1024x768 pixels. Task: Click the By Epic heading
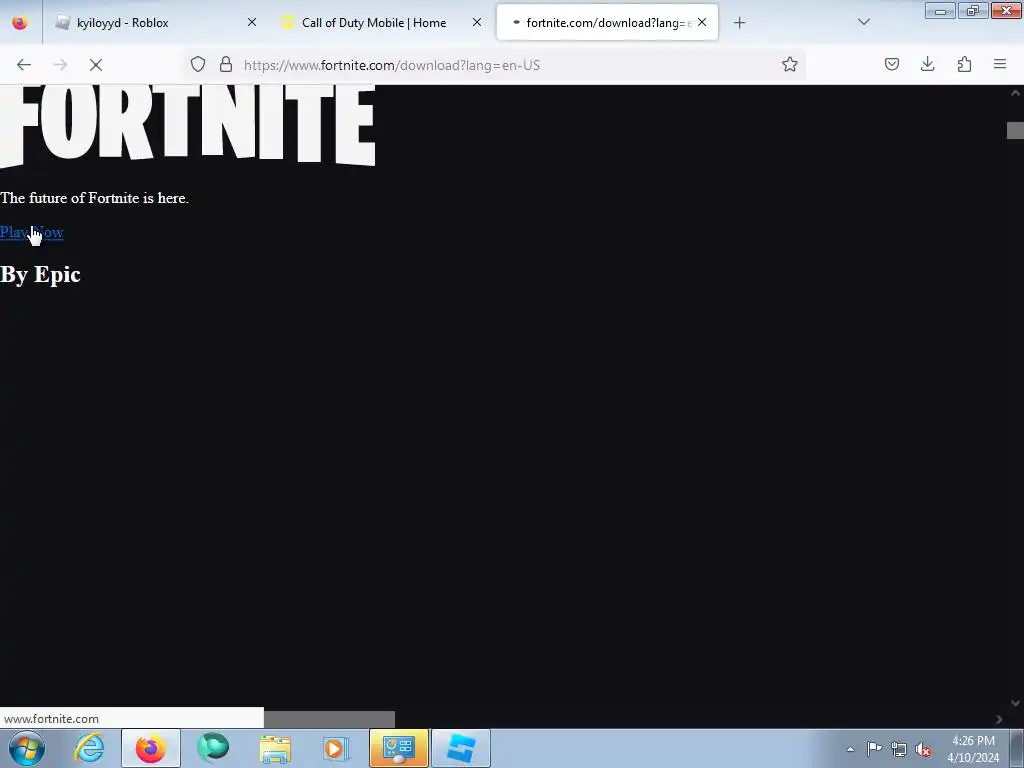(40, 274)
